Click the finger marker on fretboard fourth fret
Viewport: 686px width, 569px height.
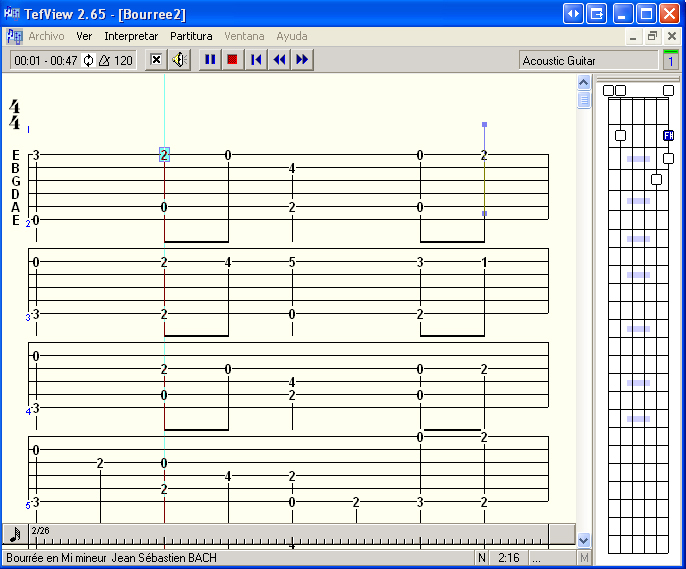tap(656, 179)
